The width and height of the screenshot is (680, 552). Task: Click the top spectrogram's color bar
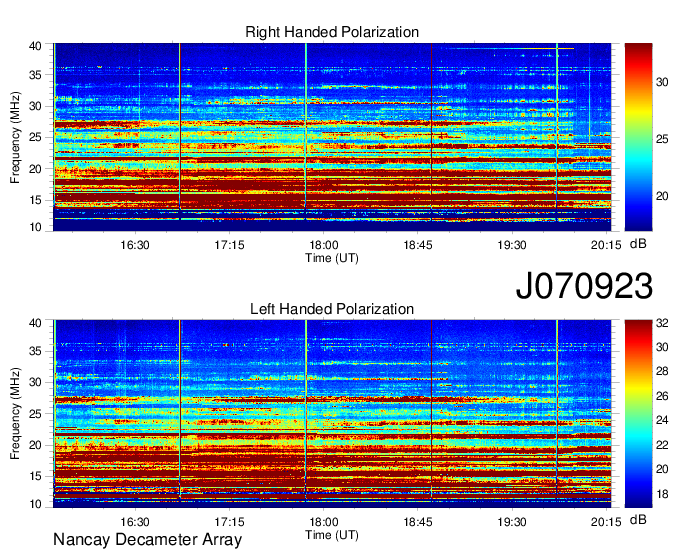pos(638,137)
